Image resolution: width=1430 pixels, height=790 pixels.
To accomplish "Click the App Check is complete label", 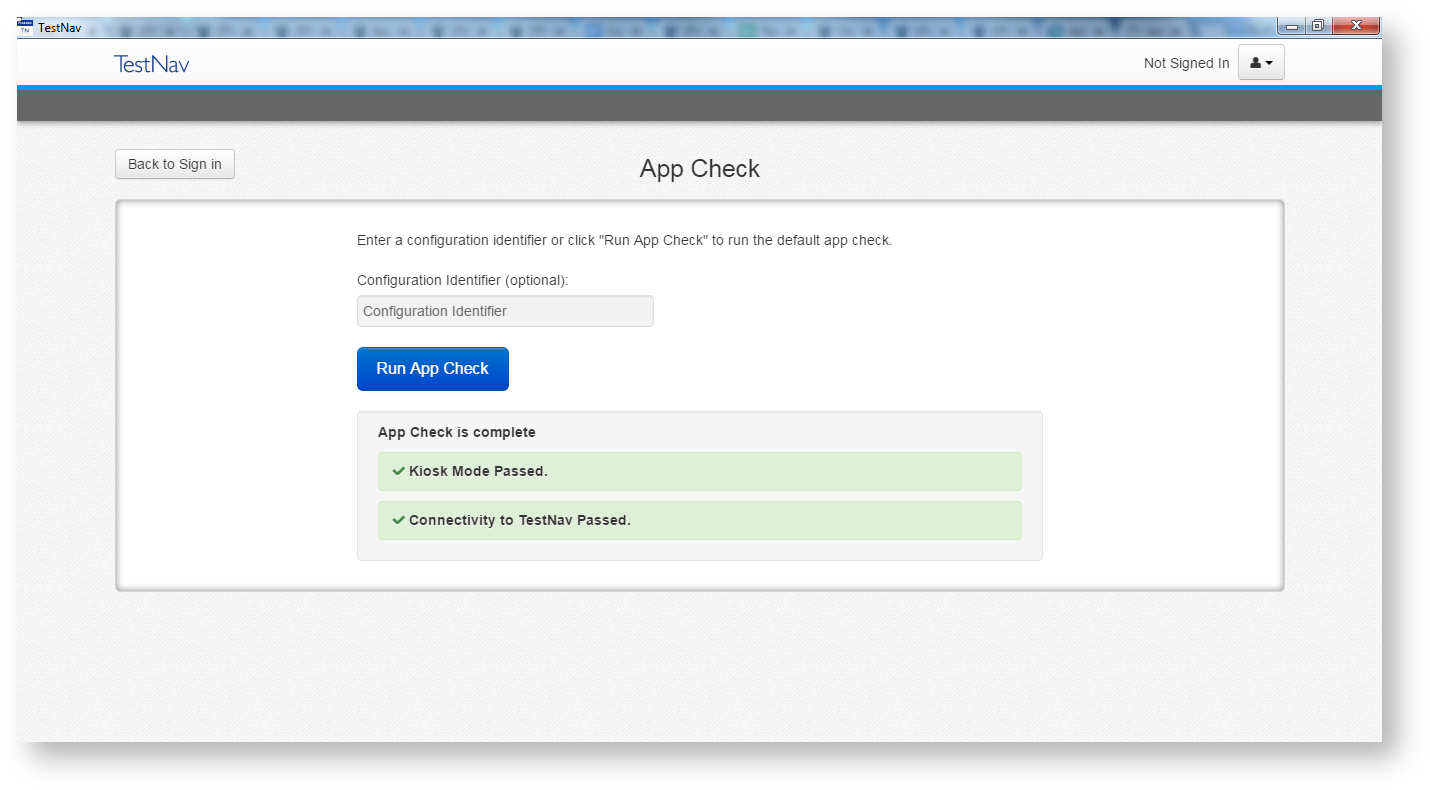I will click(x=456, y=432).
